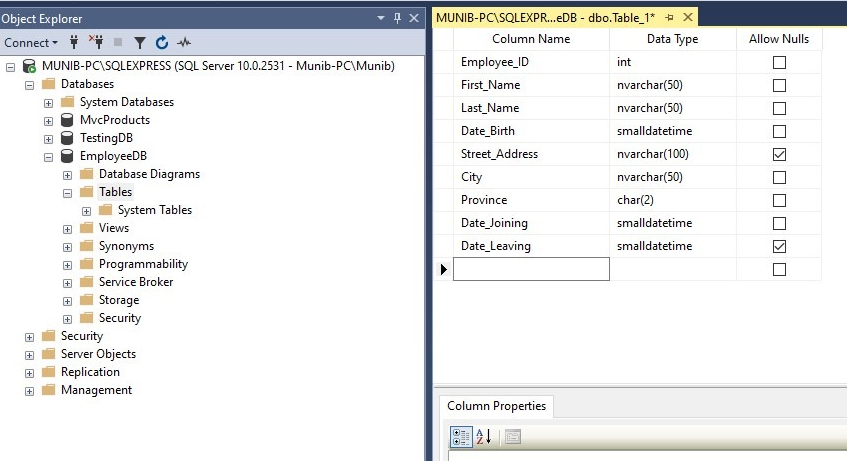Click the Synonyms folder icon
This screenshot has width=847, height=461.
pyautogui.click(x=86, y=246)
